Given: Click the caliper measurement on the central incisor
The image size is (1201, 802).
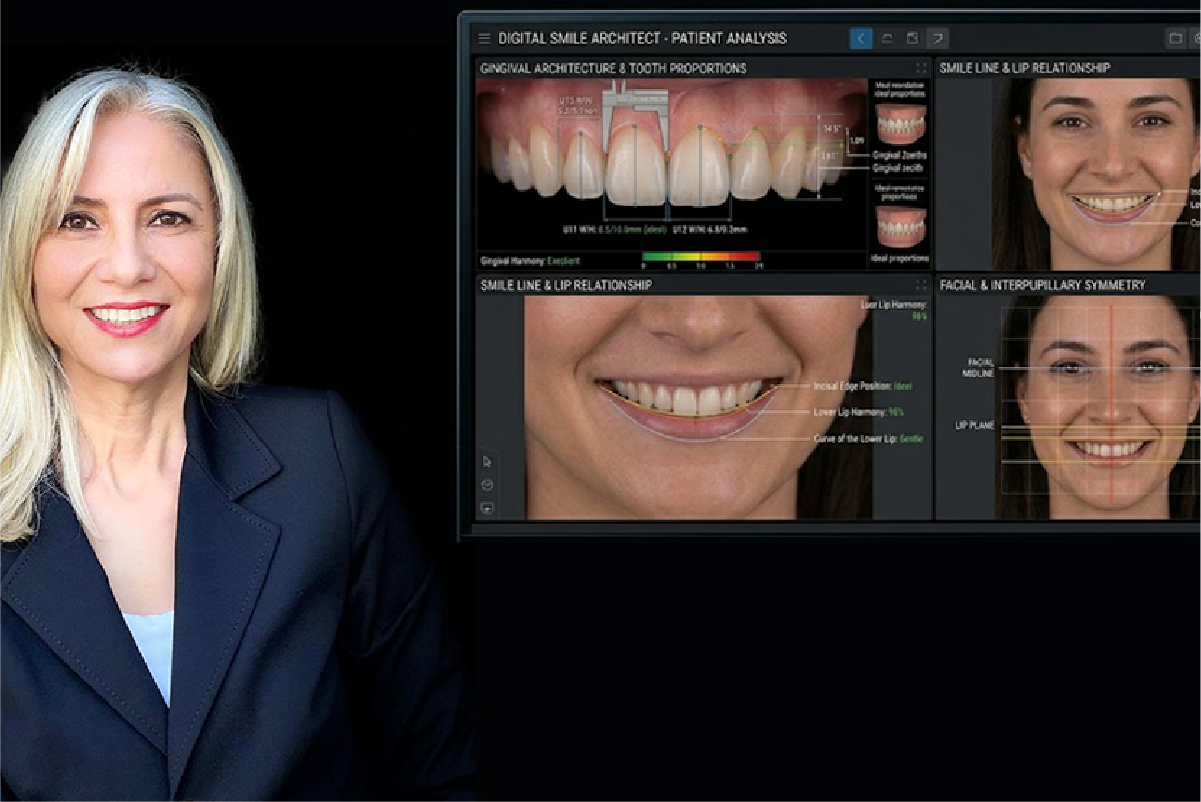Looking at the screenshot, I should click(636, 102).
